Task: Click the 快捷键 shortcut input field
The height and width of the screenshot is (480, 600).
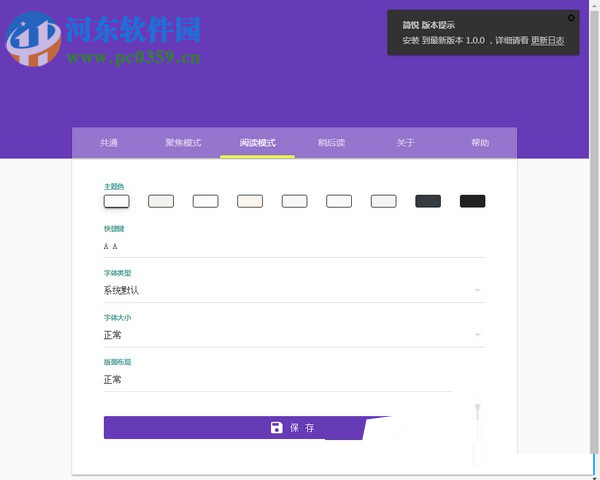Action: pos(294,247)
